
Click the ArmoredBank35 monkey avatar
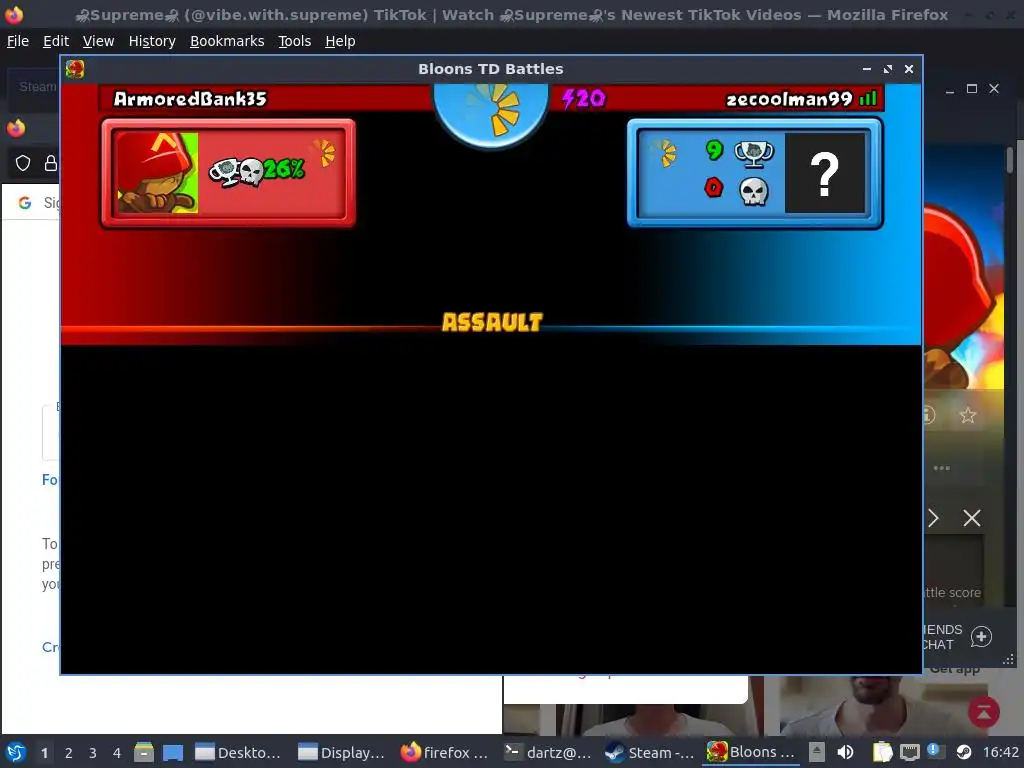(157, 172)
